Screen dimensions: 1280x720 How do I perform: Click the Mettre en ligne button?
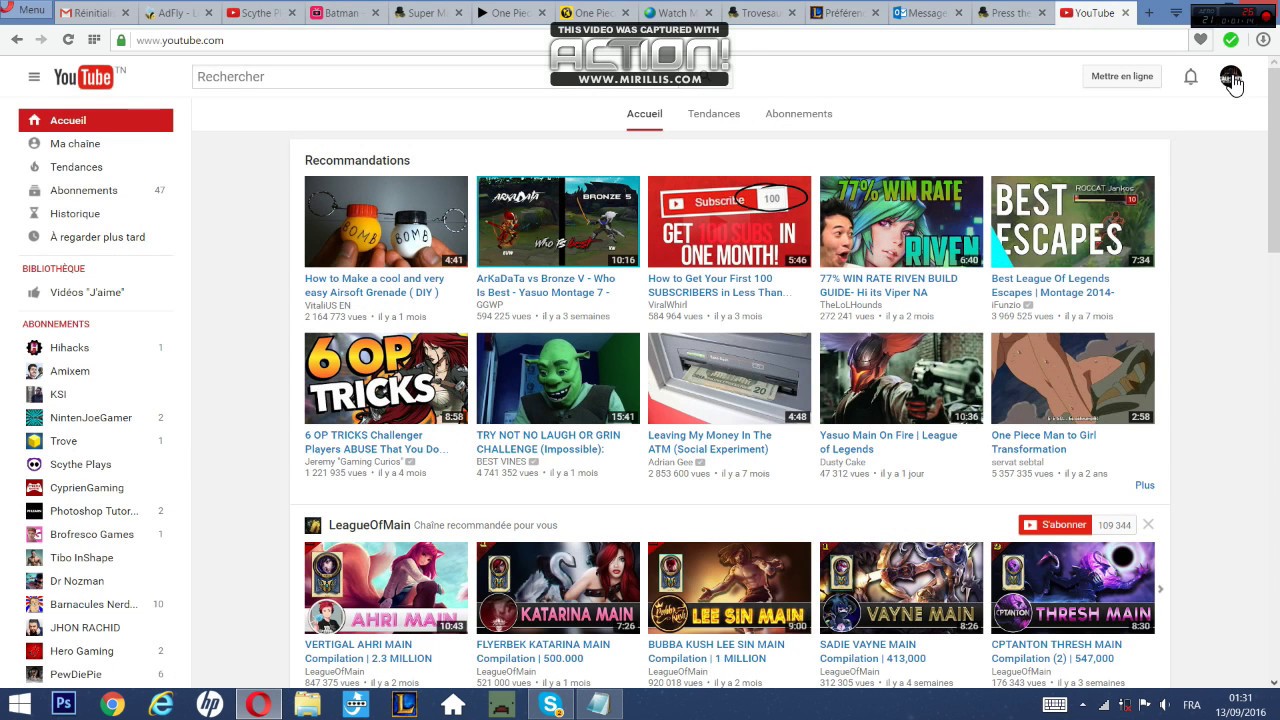(x=1122, y=77)
